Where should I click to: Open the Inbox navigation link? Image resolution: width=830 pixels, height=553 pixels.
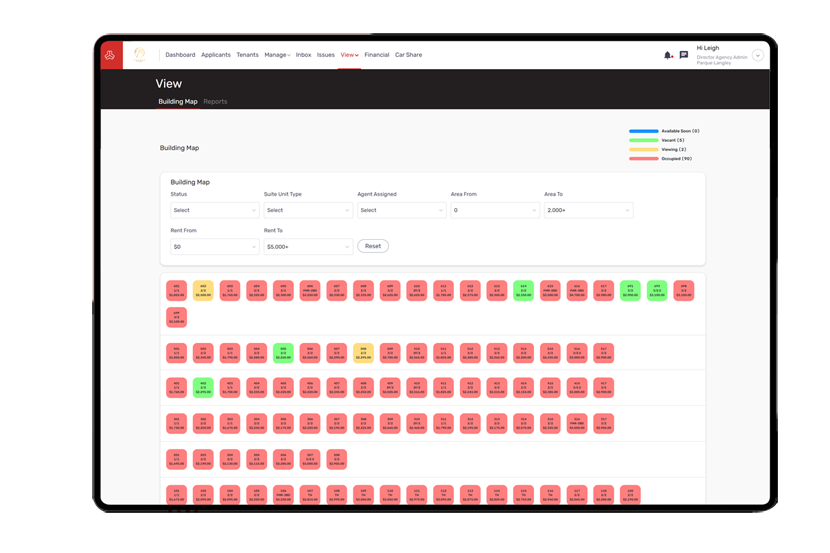[x=303, y=55]
